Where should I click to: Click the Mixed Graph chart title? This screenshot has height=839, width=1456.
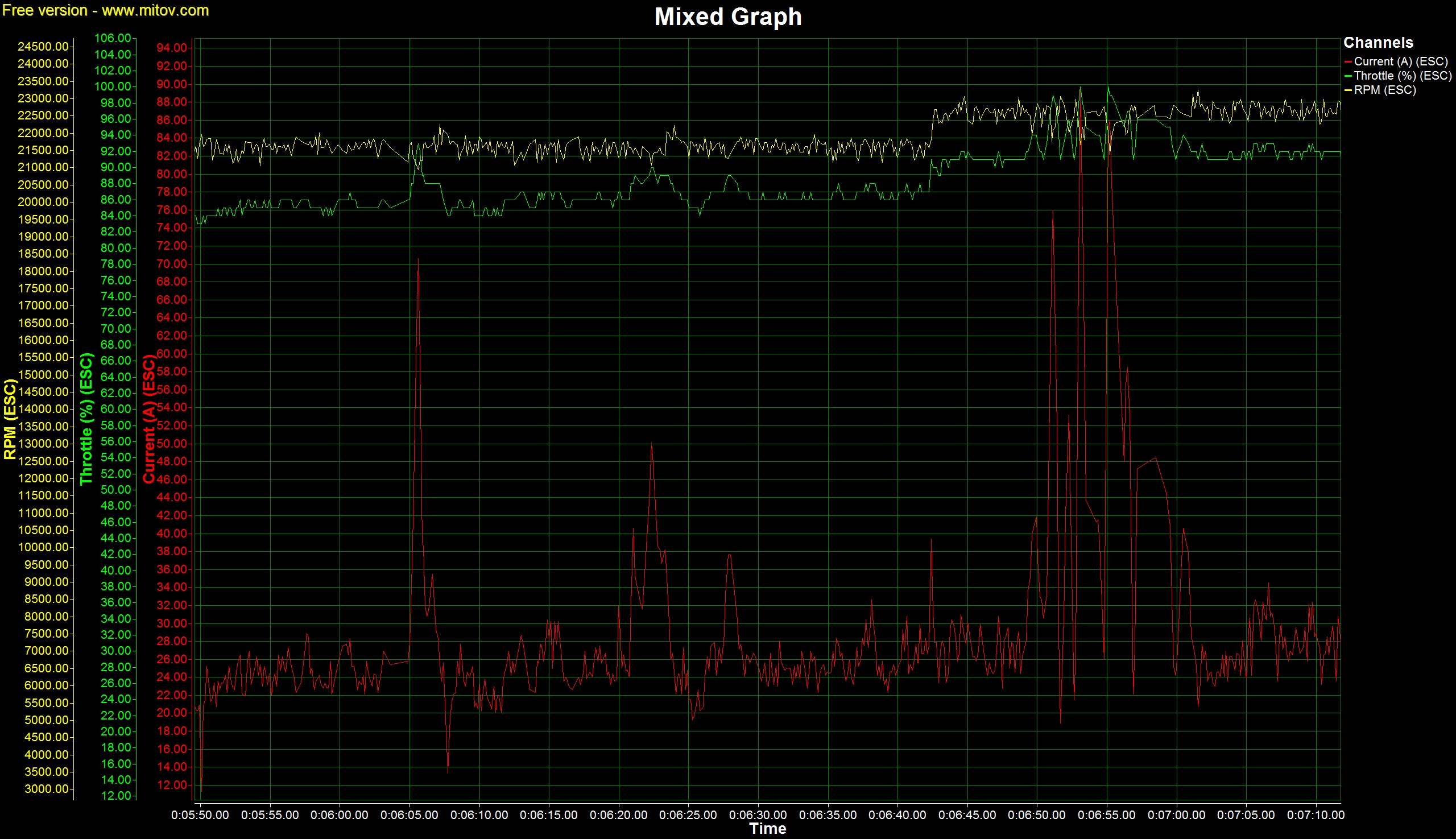[727, 16]
